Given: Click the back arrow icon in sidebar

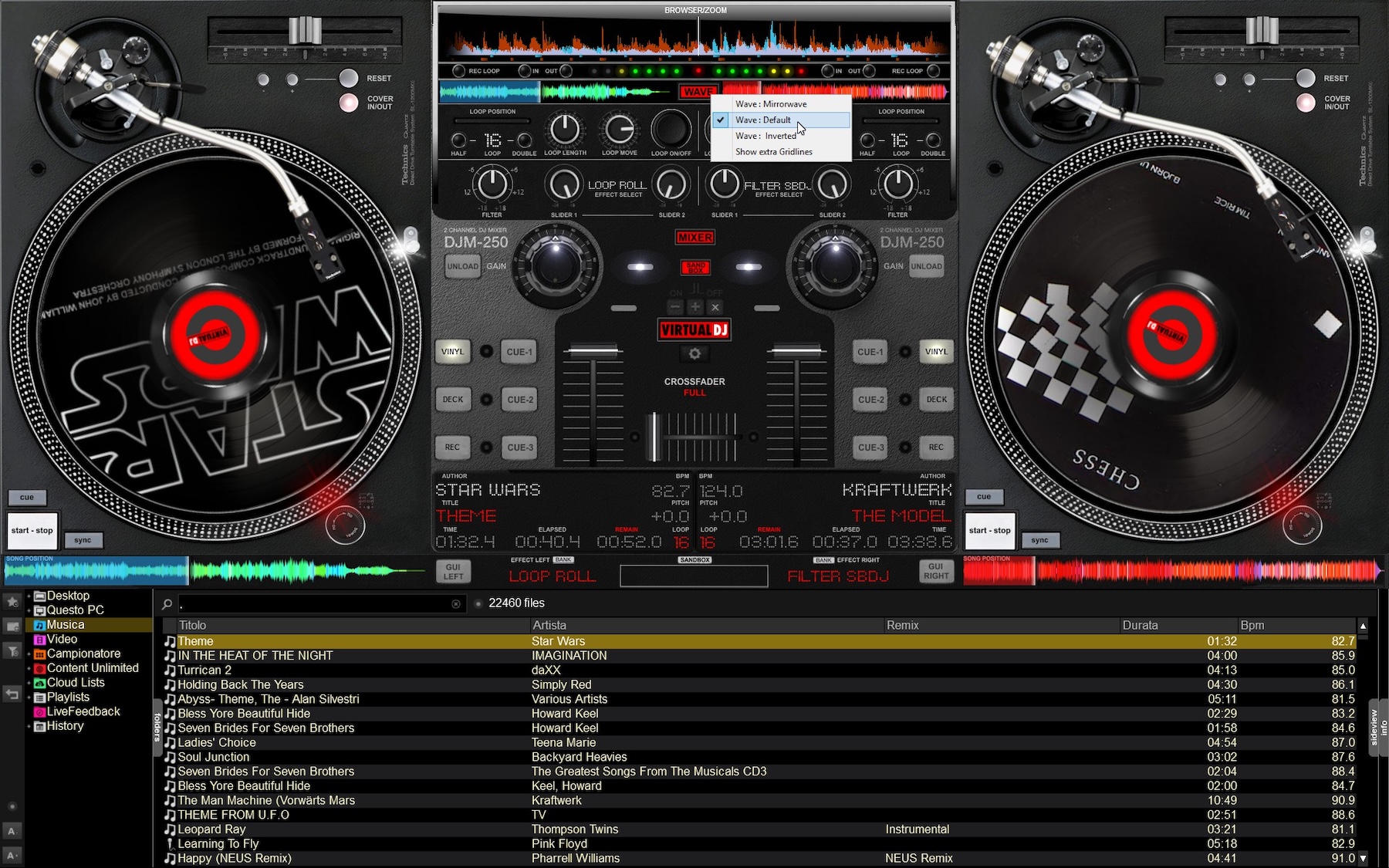Looking at the screenshot, I should point(12,690).
